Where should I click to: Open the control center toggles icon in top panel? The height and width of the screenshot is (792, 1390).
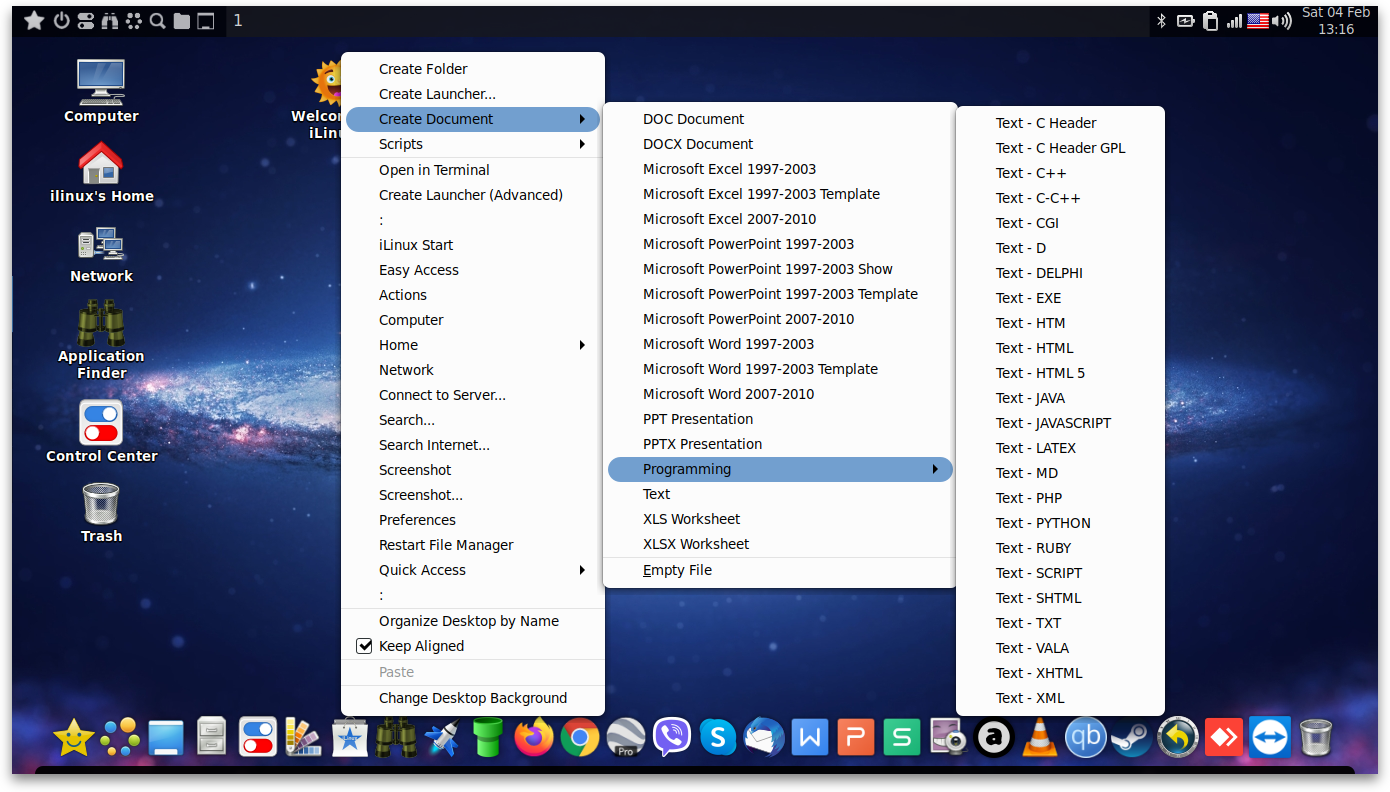point(85,21)
